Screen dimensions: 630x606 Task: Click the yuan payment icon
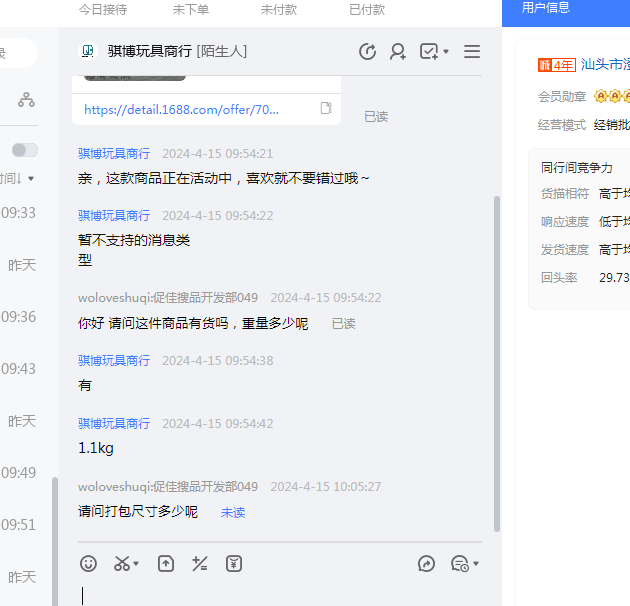tap(234, 564)
